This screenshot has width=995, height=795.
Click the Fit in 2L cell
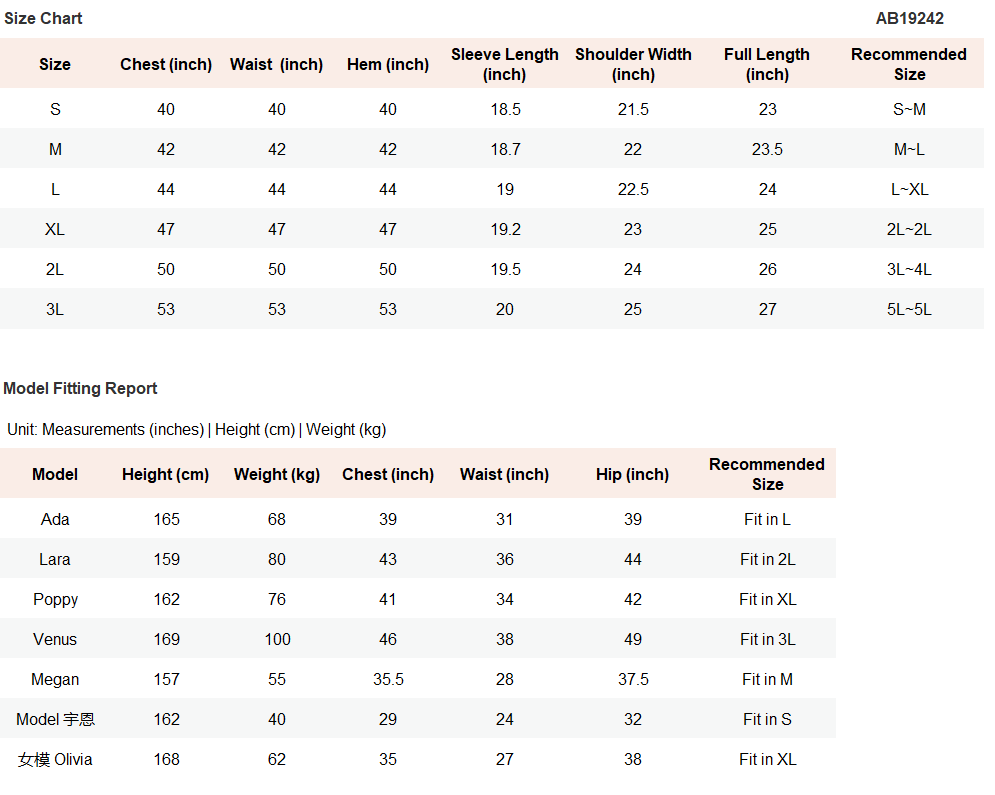pyautogui.click(x=768, y=559)
